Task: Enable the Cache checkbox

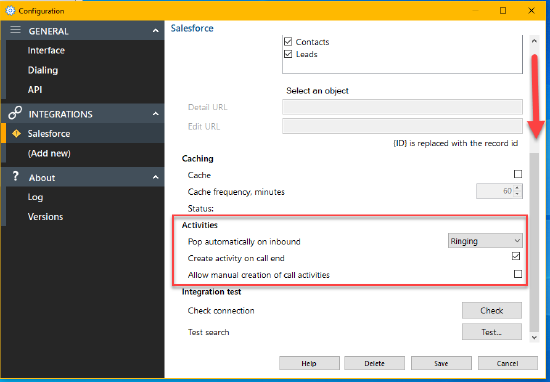Action: pyautogui.click(x=517, y=174)
